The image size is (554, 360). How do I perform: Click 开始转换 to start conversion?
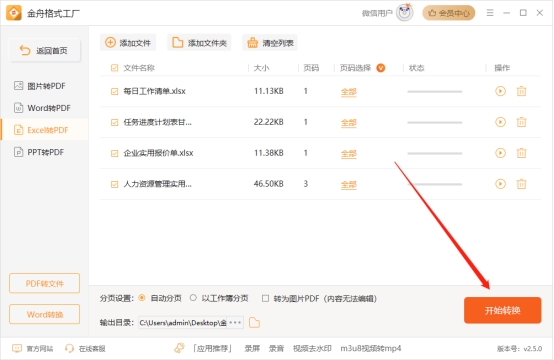click(502, 310)
